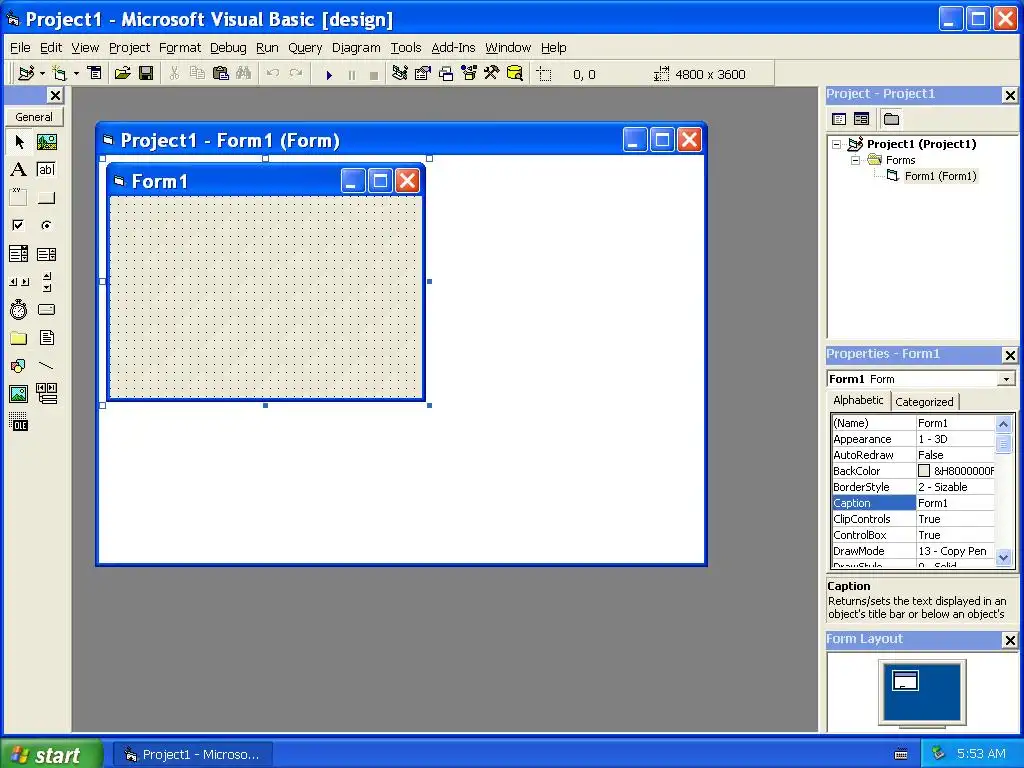Select the Frame control tool

[x=19, y=197]
